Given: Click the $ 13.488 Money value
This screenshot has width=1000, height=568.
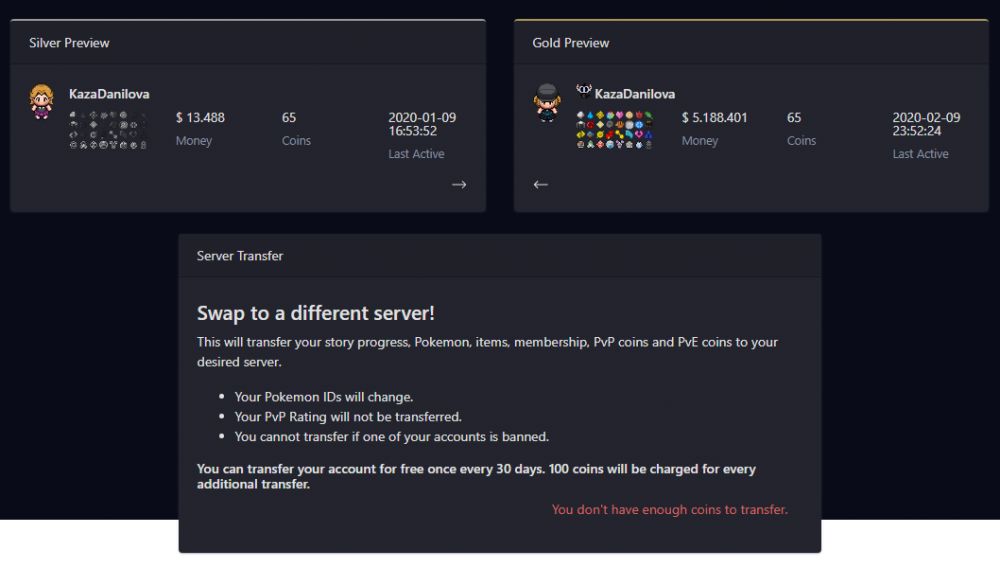Looking at the screenshot, I should [200, 118].
